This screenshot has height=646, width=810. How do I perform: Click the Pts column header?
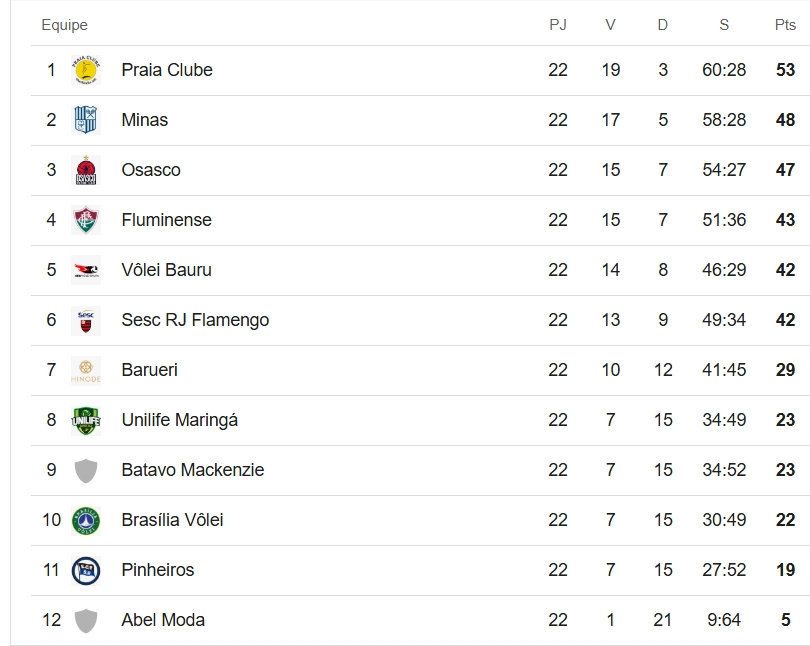785,25
